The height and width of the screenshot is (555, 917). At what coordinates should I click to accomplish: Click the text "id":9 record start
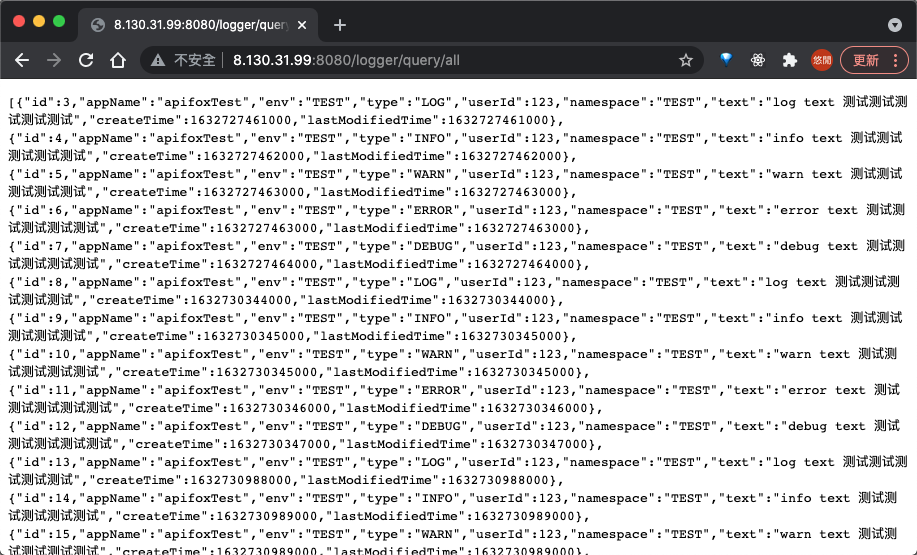(39, 319)
